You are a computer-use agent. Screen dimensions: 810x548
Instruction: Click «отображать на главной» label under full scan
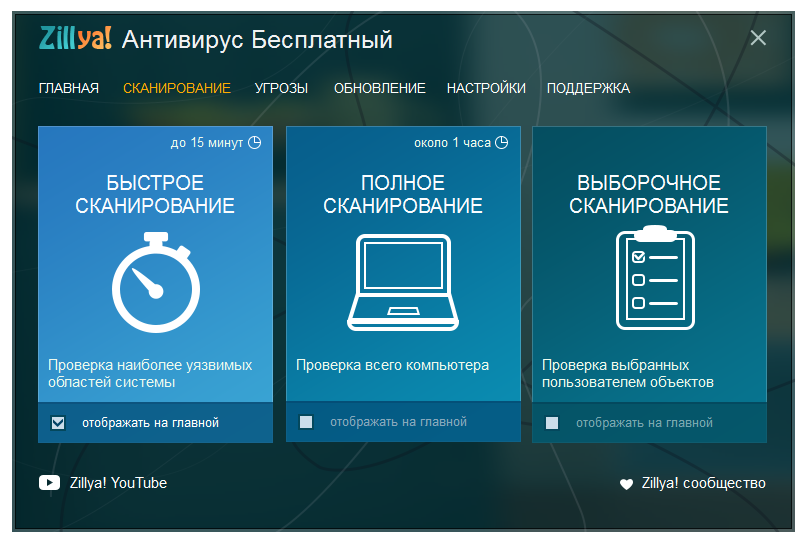(398, 422)
